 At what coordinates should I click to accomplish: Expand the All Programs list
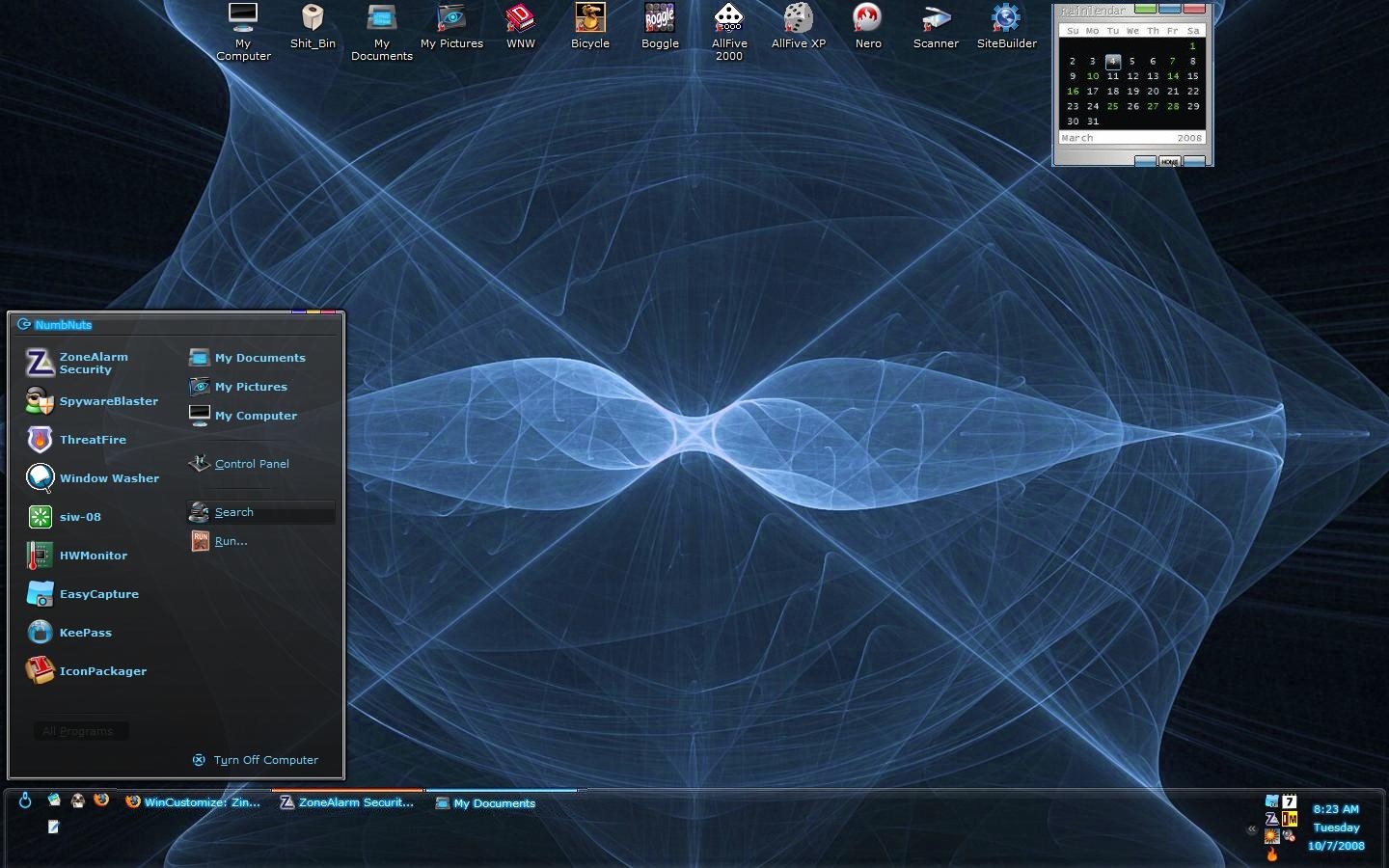pos(80,731)
